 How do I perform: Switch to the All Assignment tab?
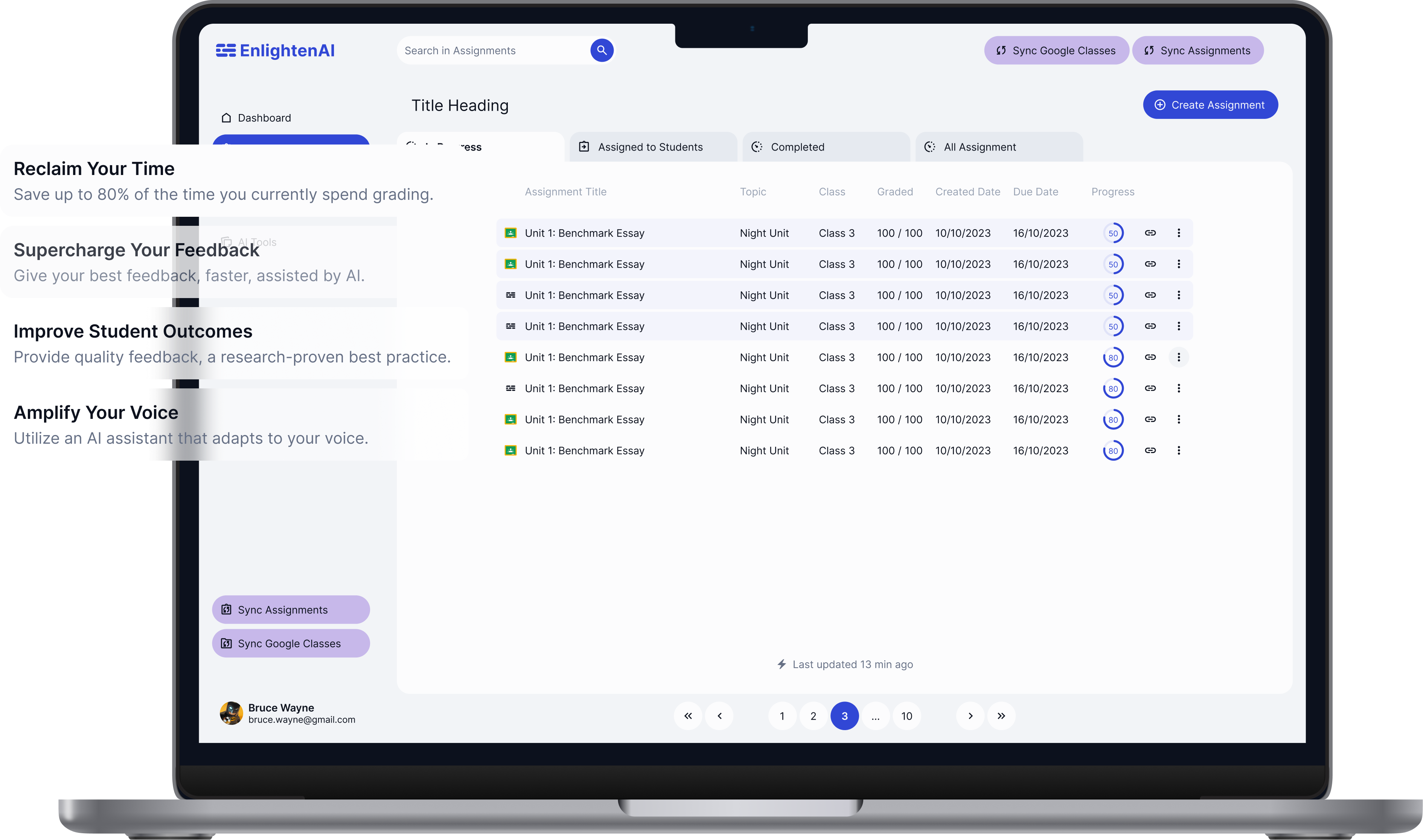tap(999, 147)
